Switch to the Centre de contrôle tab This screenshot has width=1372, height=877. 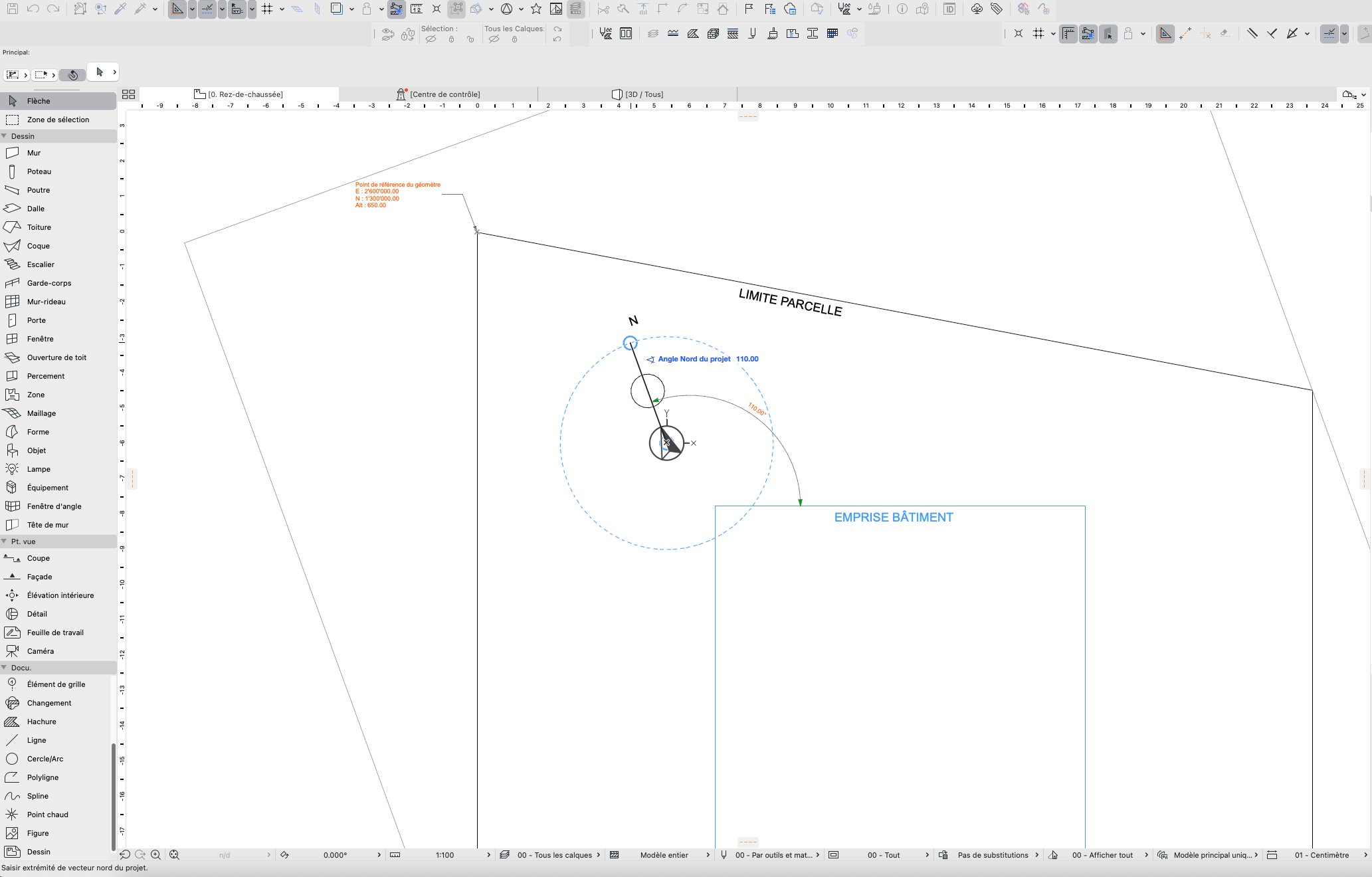click(439, 94)
